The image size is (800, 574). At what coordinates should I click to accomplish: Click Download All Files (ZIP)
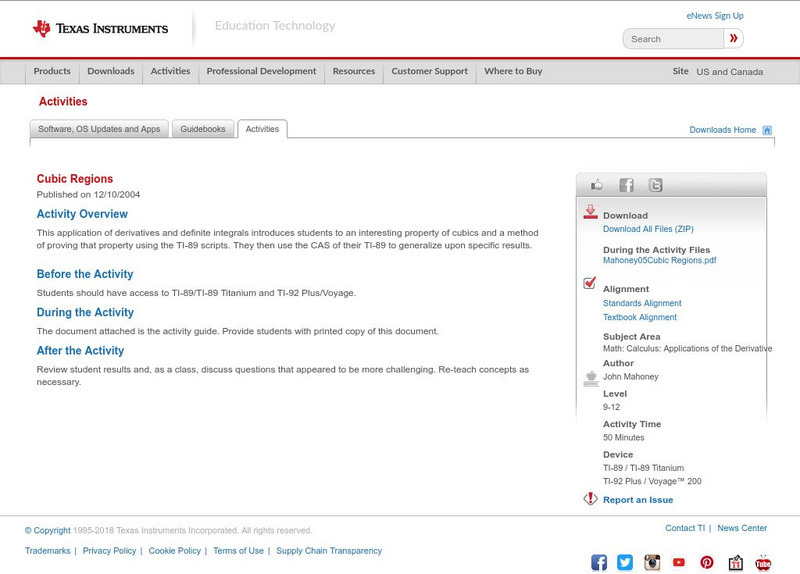(x=648, y=229)
